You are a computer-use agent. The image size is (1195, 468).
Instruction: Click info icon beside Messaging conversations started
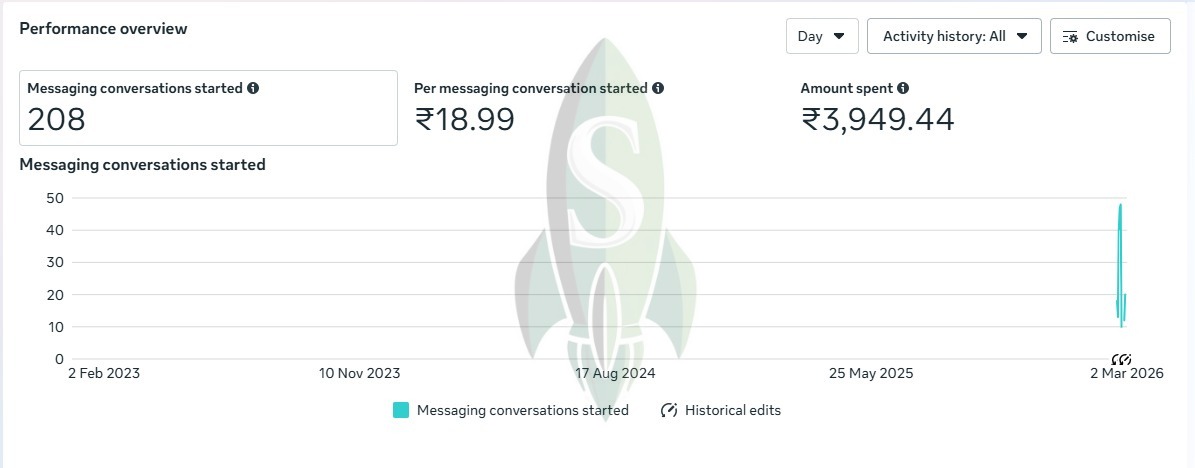(x=253, y=88)
